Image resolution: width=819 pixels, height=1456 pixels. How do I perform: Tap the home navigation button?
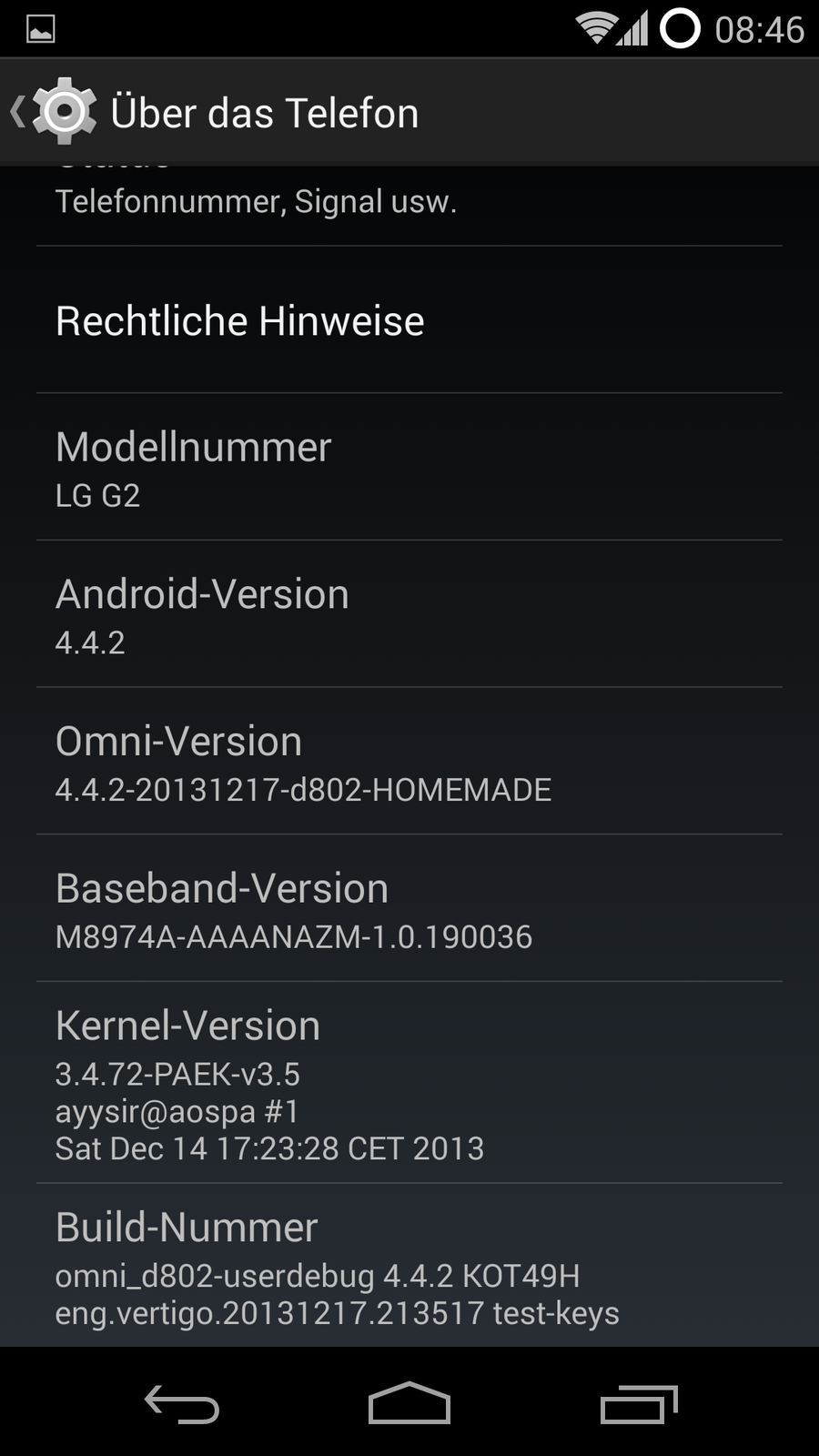(x=409, y=1402)
